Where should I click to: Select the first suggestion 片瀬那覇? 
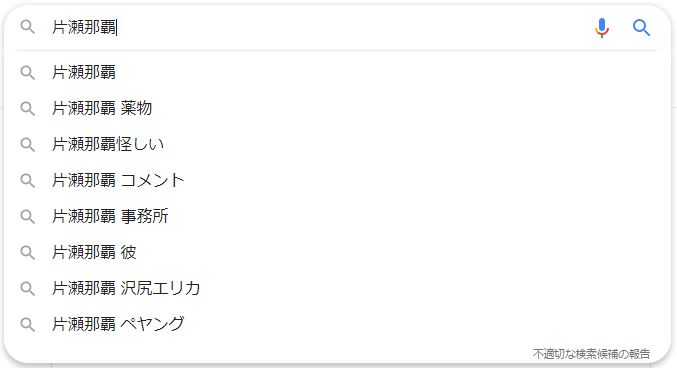[x=338, y=72]
